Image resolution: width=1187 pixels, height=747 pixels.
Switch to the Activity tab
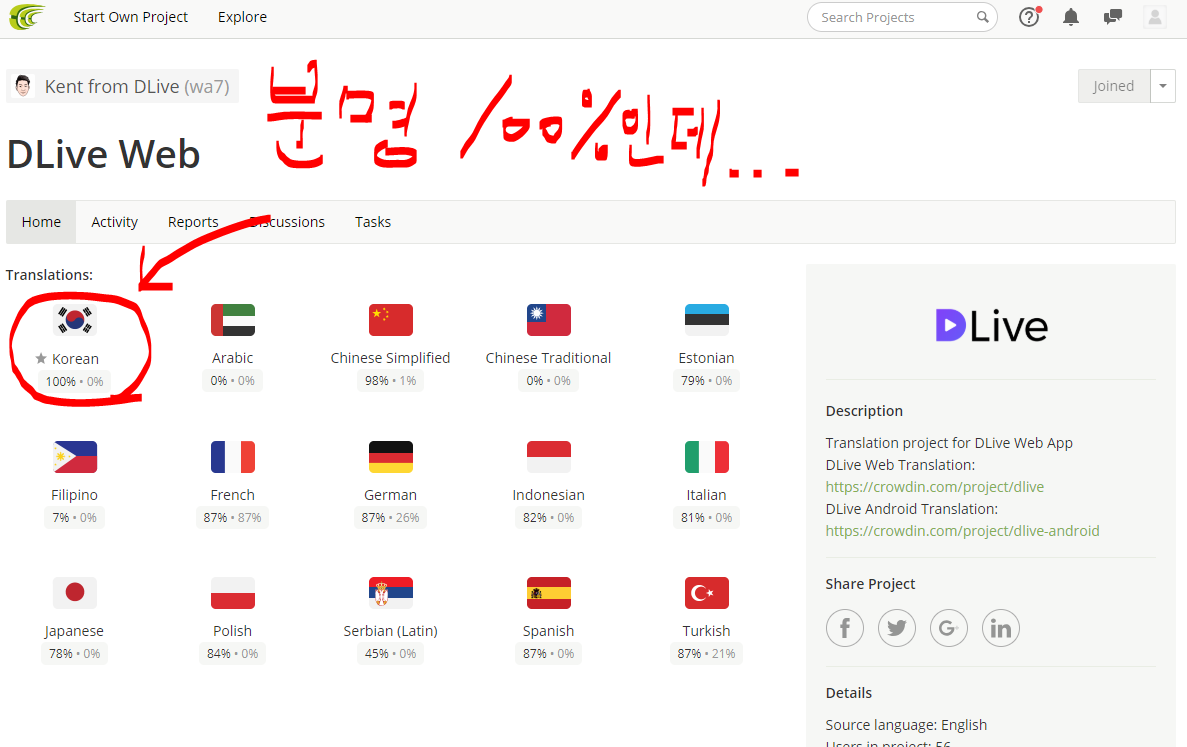[114, 222]
